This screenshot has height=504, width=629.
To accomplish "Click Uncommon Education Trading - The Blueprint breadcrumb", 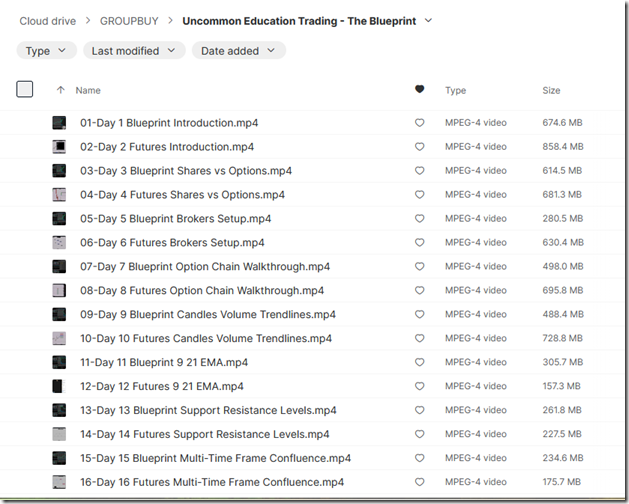I will click(299, 21).
